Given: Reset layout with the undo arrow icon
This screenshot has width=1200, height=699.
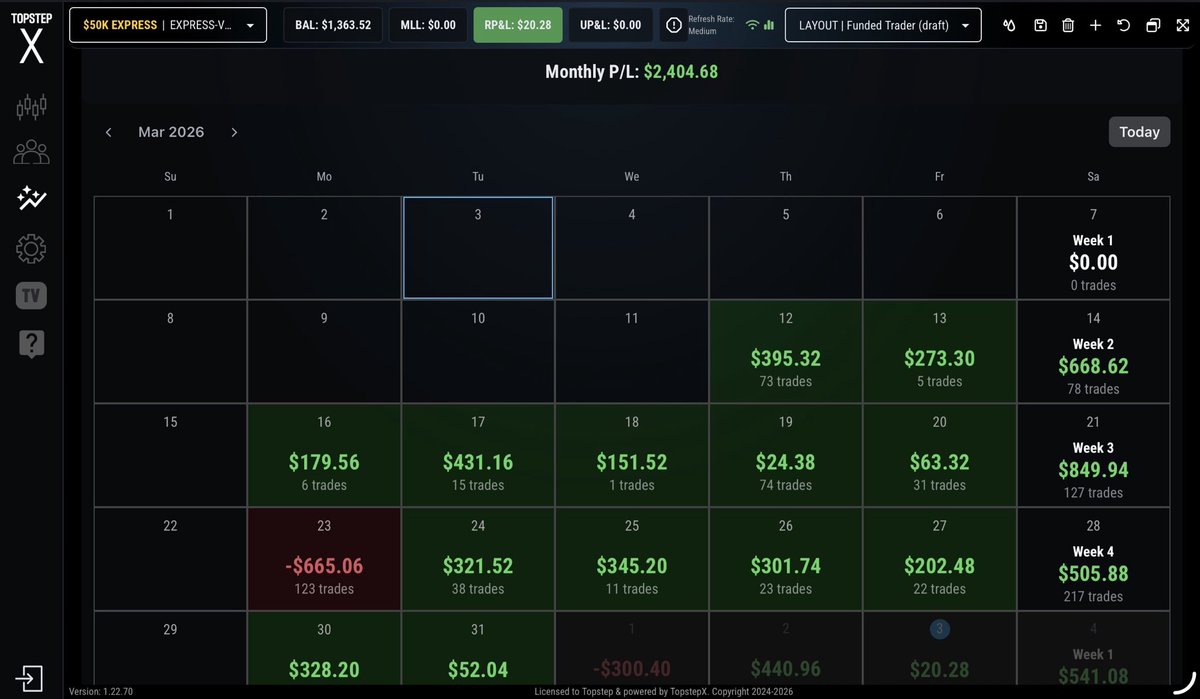Looking at the screenshot, I should click(x=1124, y=25).
